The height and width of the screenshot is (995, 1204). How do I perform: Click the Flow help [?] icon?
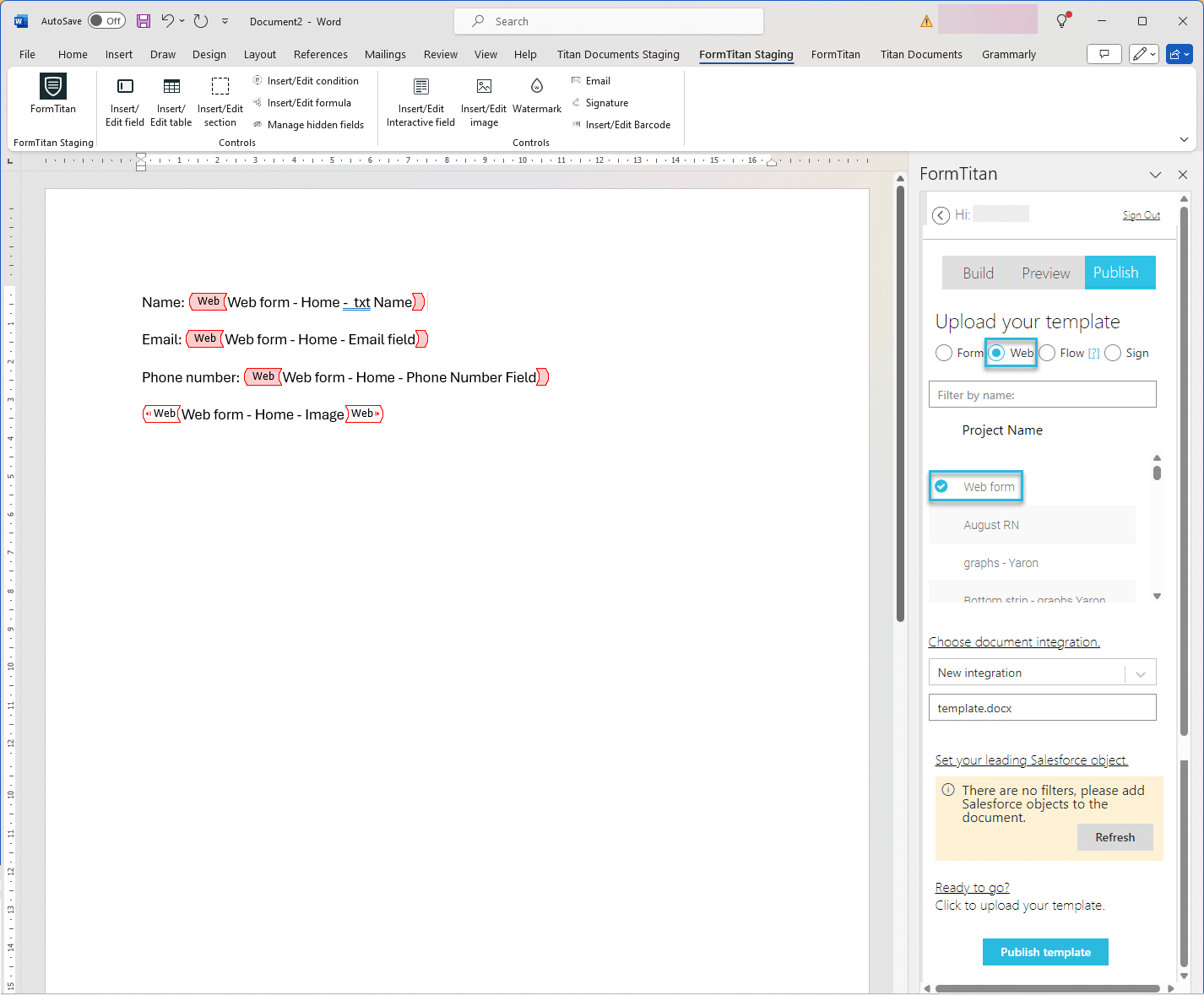pyautogui.click(x=1093, y=354)
